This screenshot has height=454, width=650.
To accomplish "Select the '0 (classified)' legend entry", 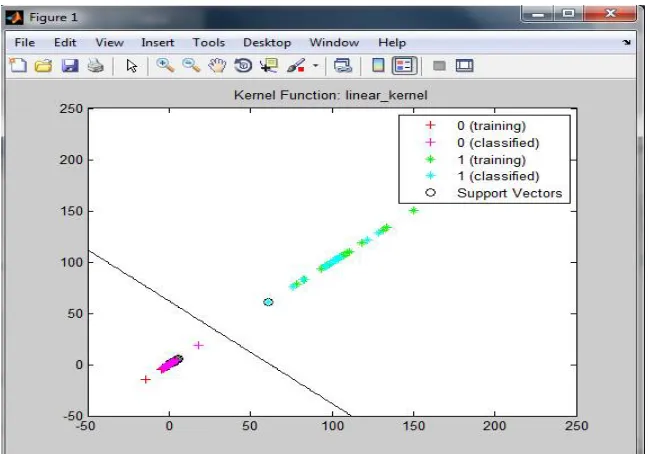I will (498, 143).
